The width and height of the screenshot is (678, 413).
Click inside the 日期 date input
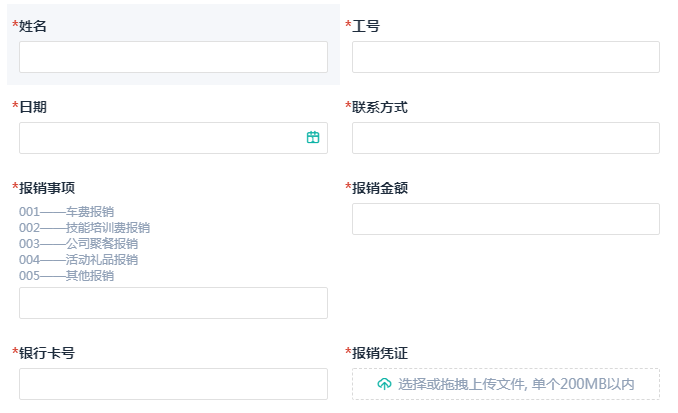160,138
